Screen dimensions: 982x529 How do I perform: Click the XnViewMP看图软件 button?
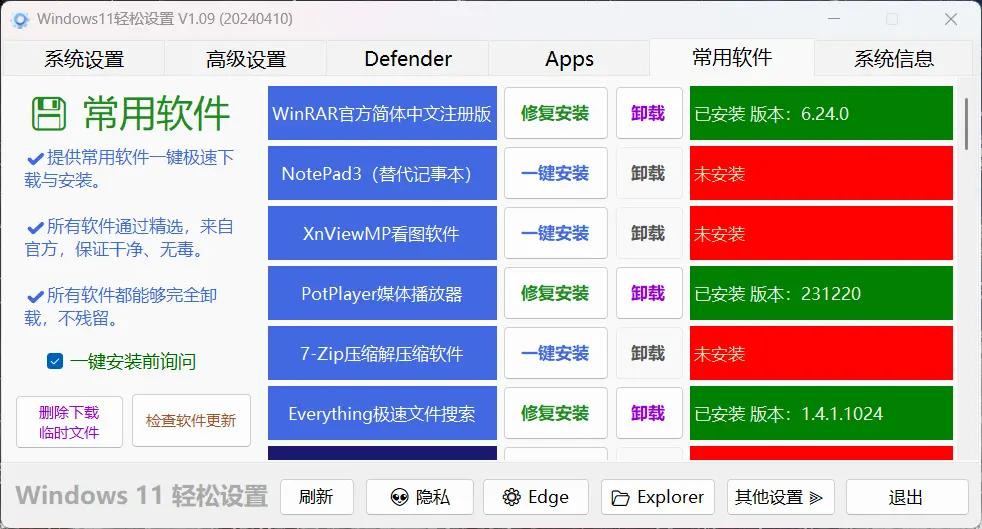point(382,234)
